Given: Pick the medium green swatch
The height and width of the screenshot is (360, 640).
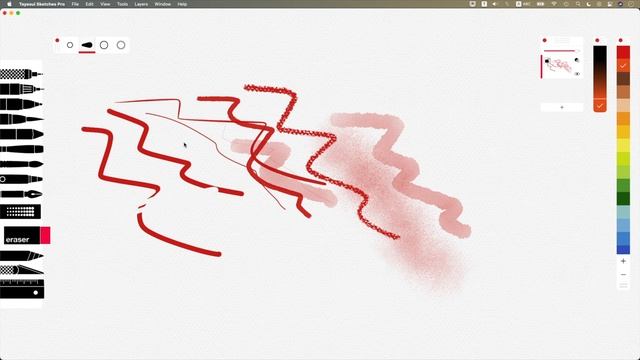Looking at the screenshot, I should [x=623, y=185].
